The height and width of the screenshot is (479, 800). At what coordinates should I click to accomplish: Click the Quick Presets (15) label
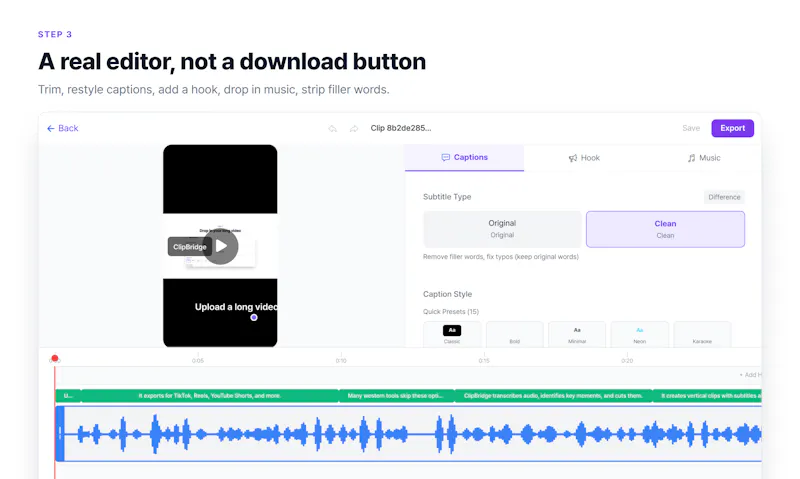[x=451, y=312]
